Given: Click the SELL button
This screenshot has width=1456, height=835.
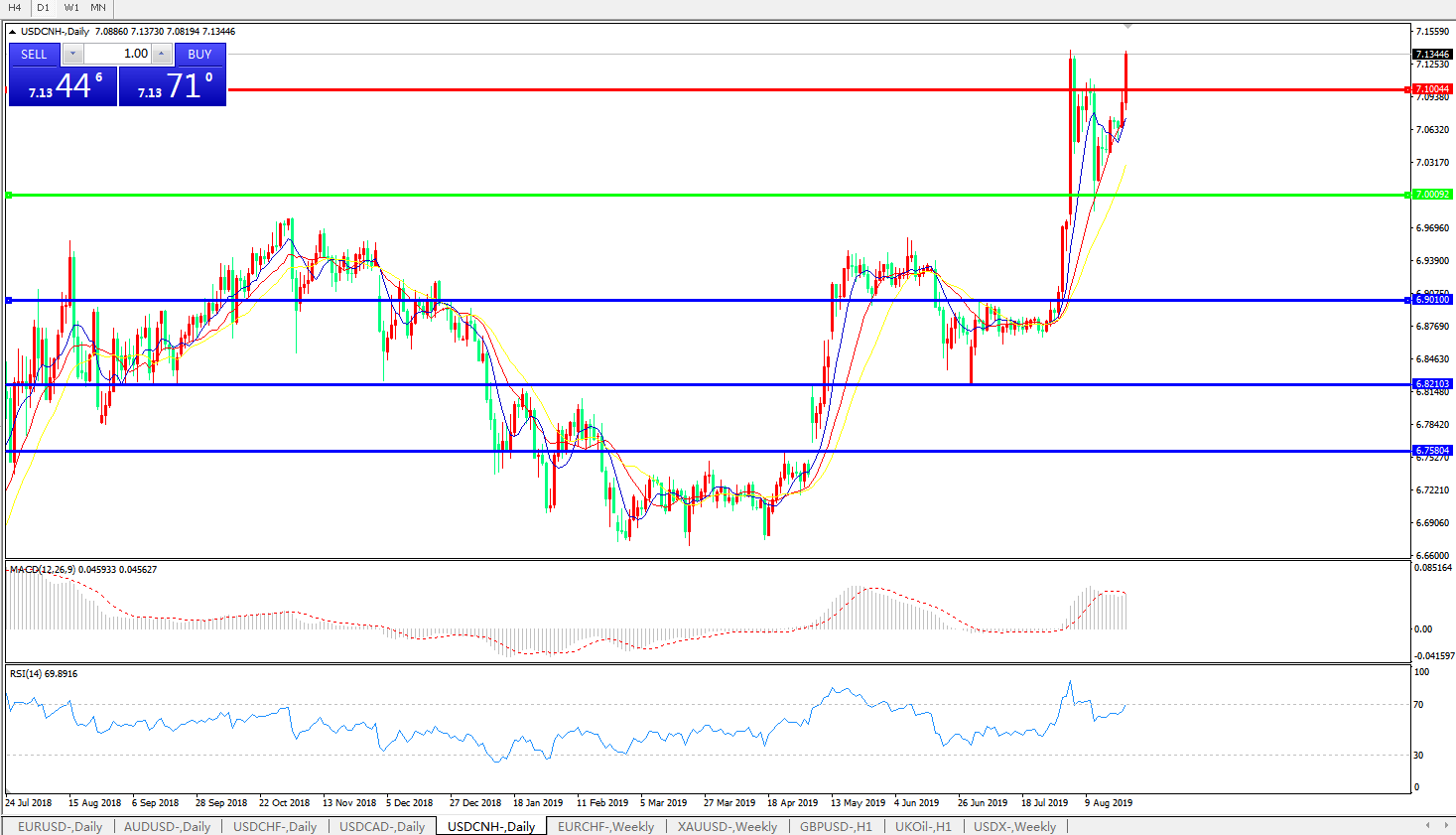Looking at the screenshot, I should tap(34, 55).
